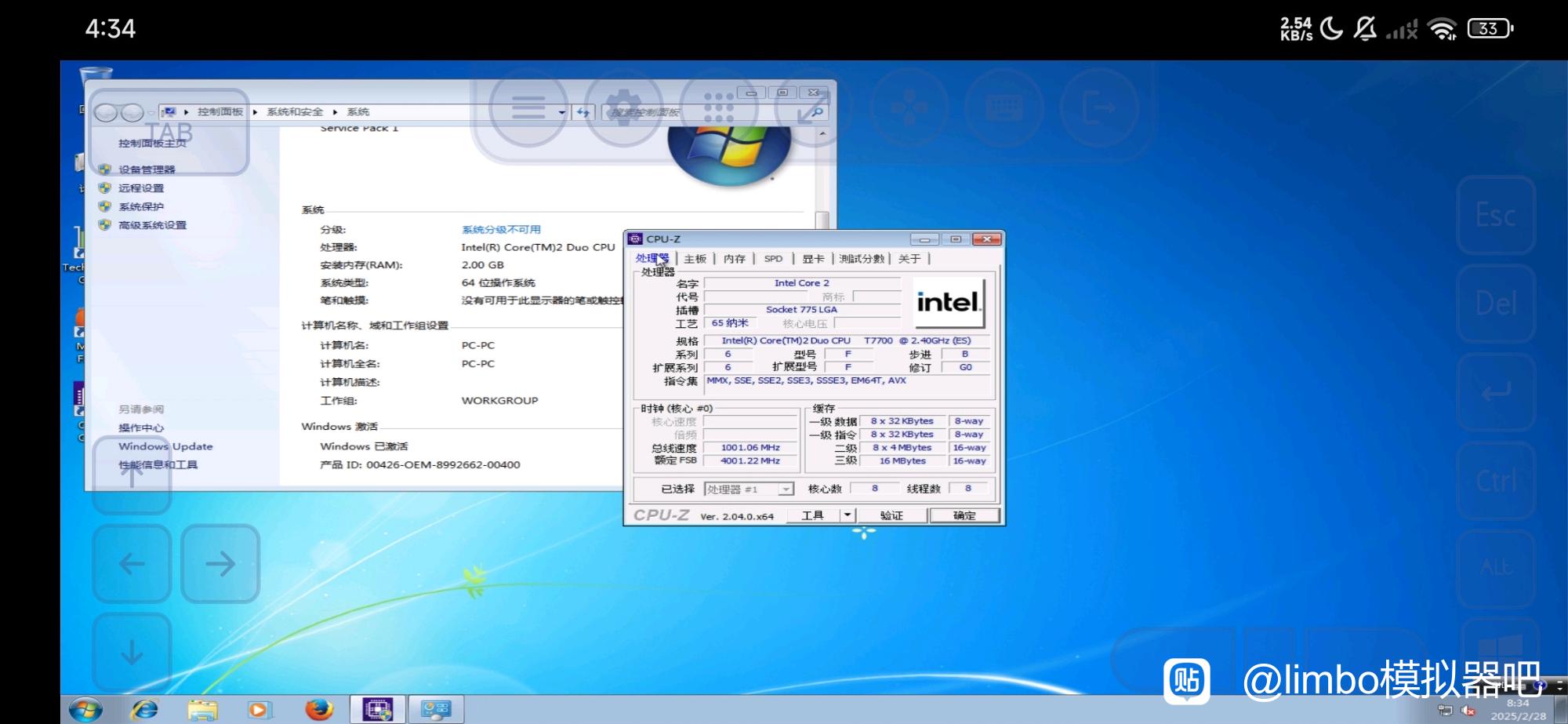
Task: Tap the virtual Esc key
Action: pyautogui.click(x=1496, y=215)
